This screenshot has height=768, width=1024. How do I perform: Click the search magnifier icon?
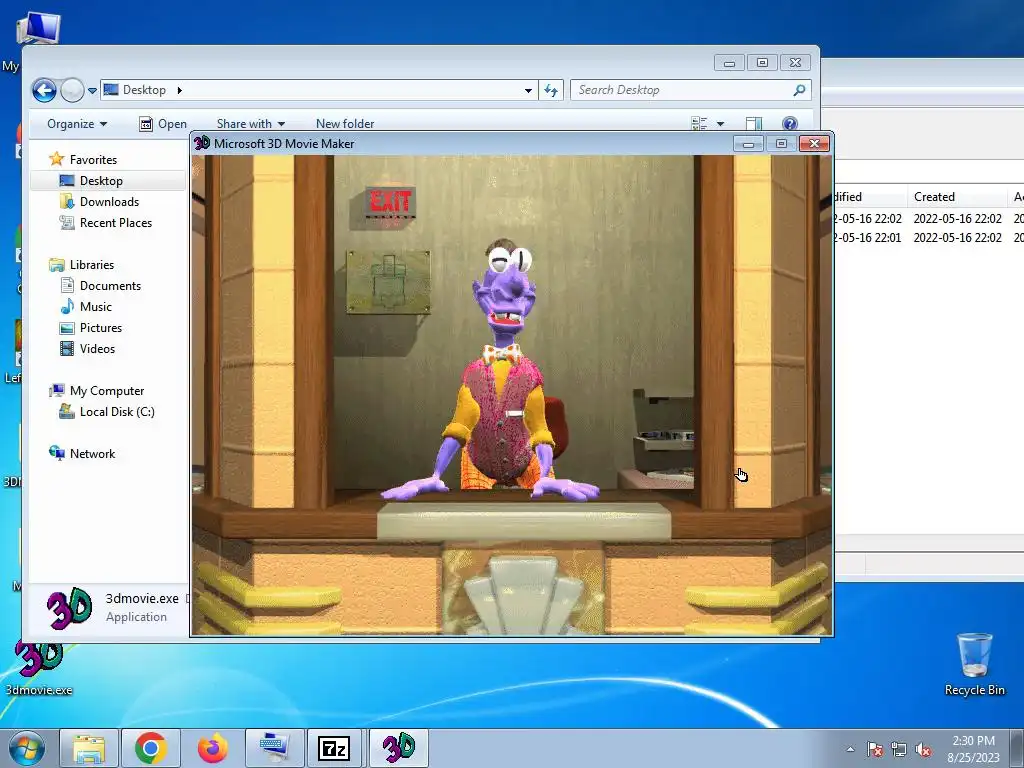[799, 90]
